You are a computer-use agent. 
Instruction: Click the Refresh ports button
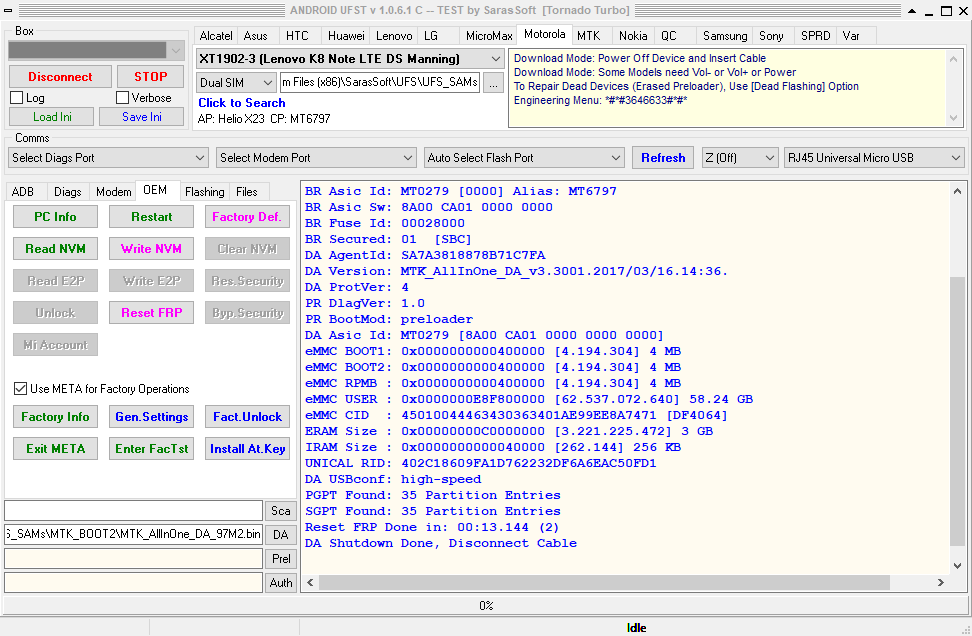(x=663, y=158)
